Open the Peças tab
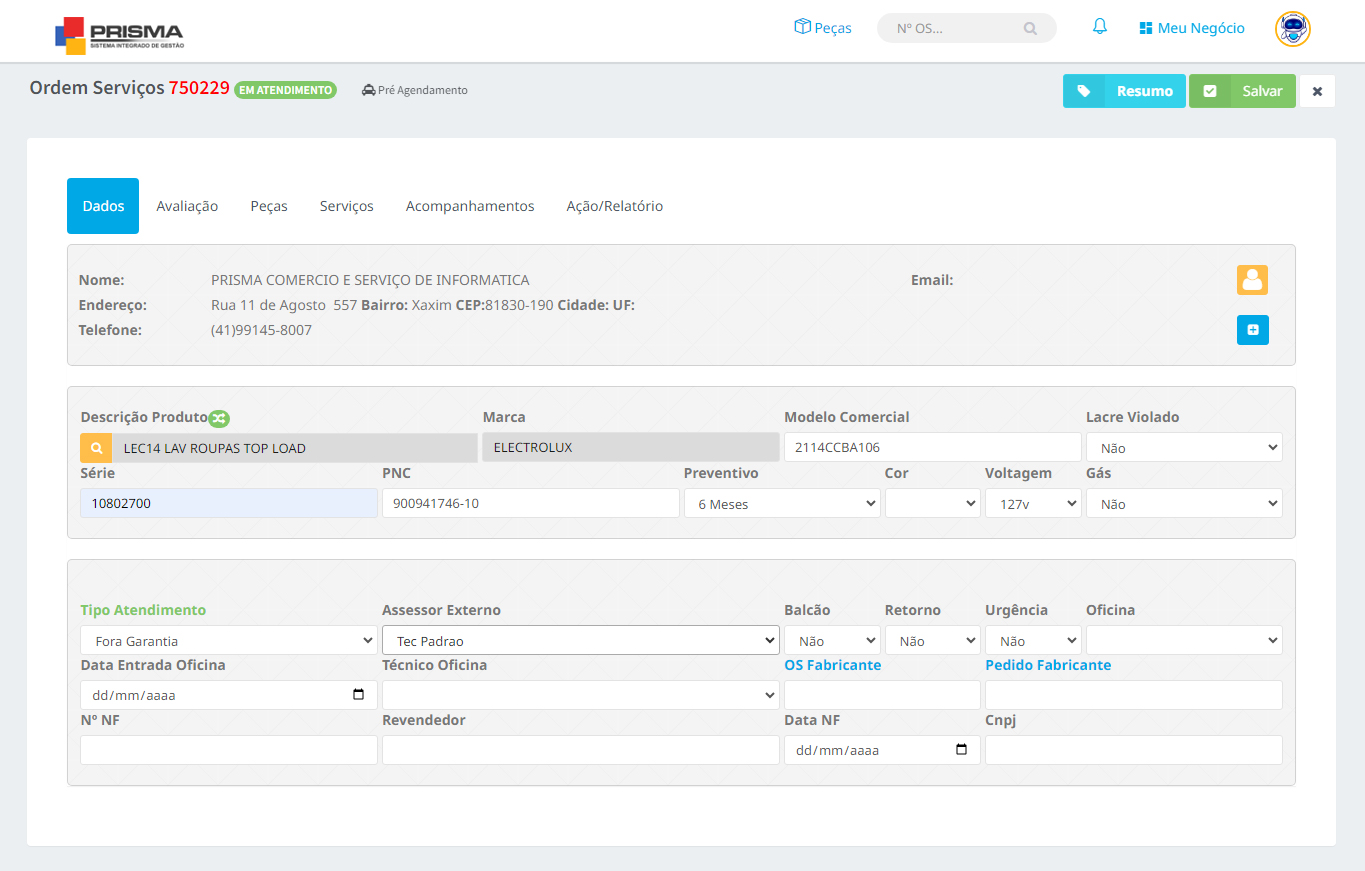This screenshot has width=1365, height=871. point(269,206)
